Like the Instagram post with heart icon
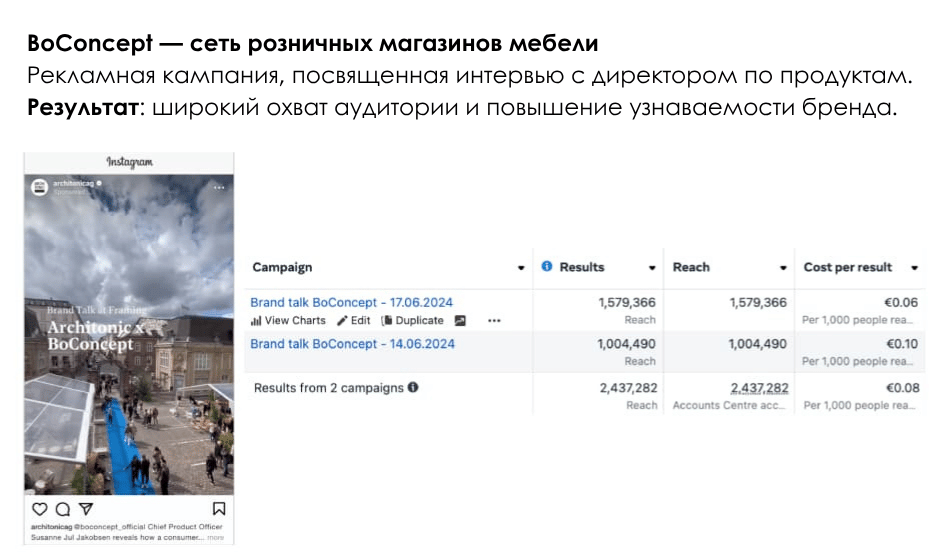The width and height of the screenshot is (940, 555). (x=40, y=509)
